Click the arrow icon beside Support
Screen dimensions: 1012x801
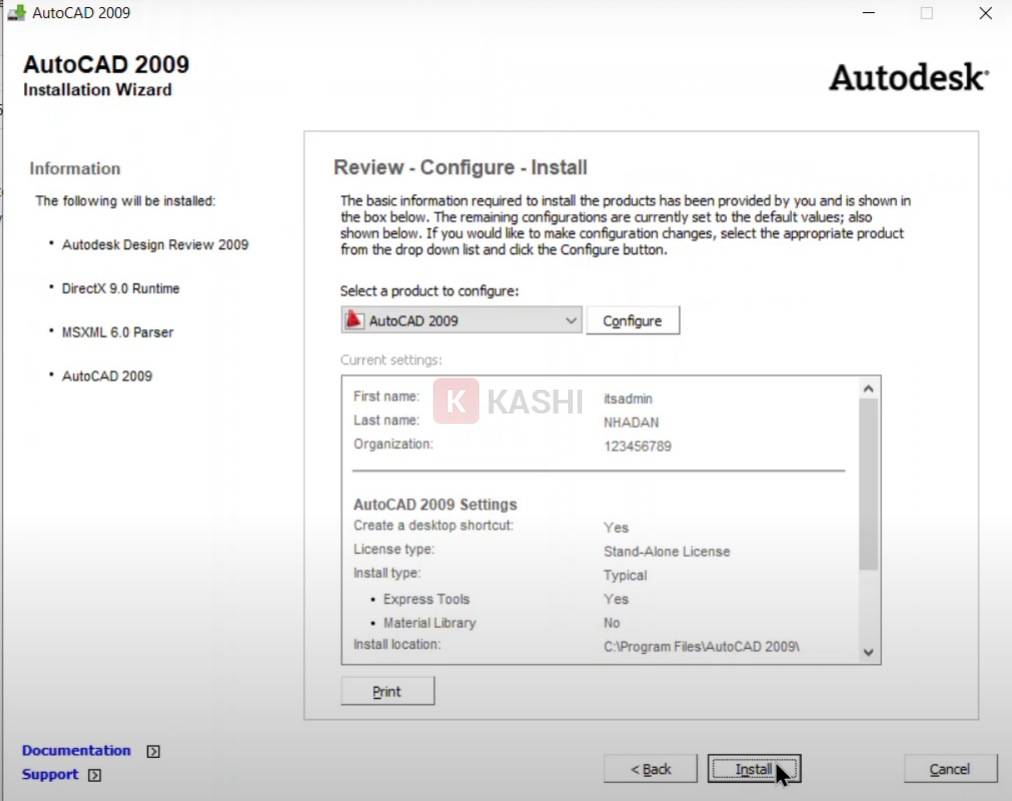click(x=94, y=775)
